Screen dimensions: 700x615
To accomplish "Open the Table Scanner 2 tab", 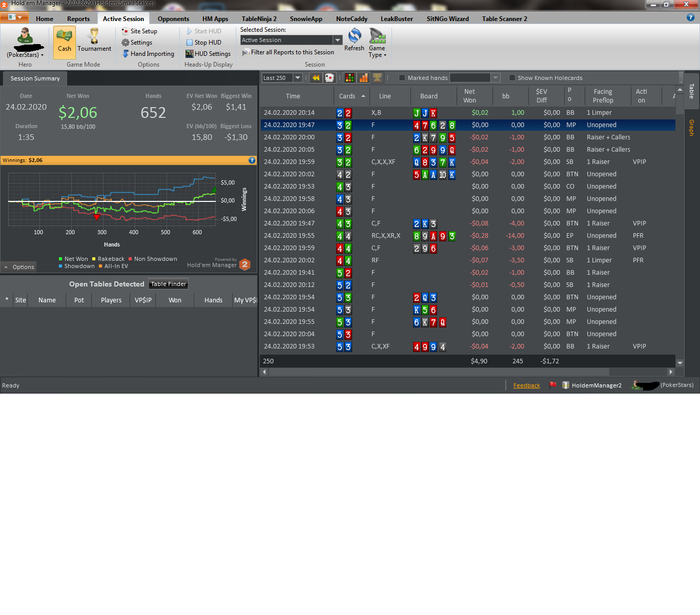I will point(504,19).
